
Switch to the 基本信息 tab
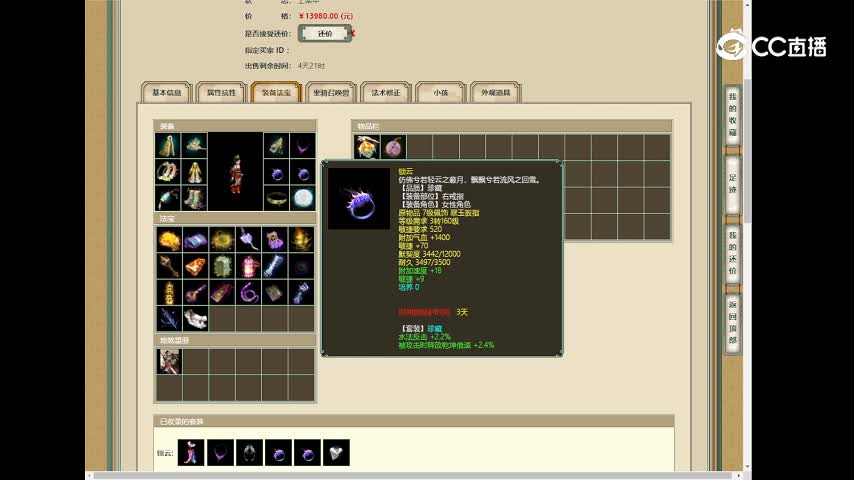[167, 93]
